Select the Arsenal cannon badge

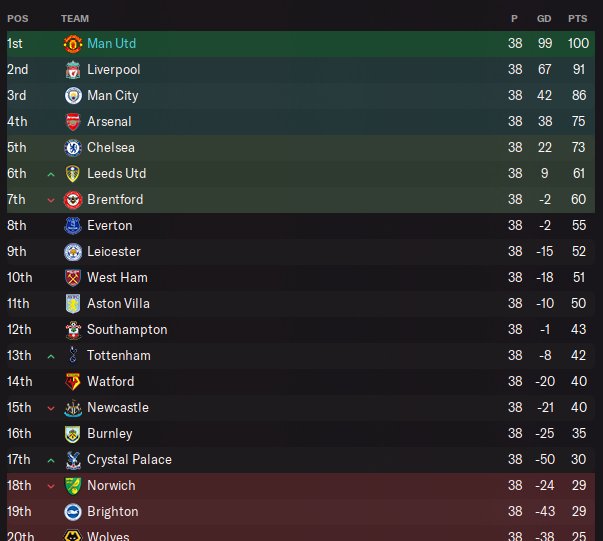pyautogui.click(x=73, y=122)
